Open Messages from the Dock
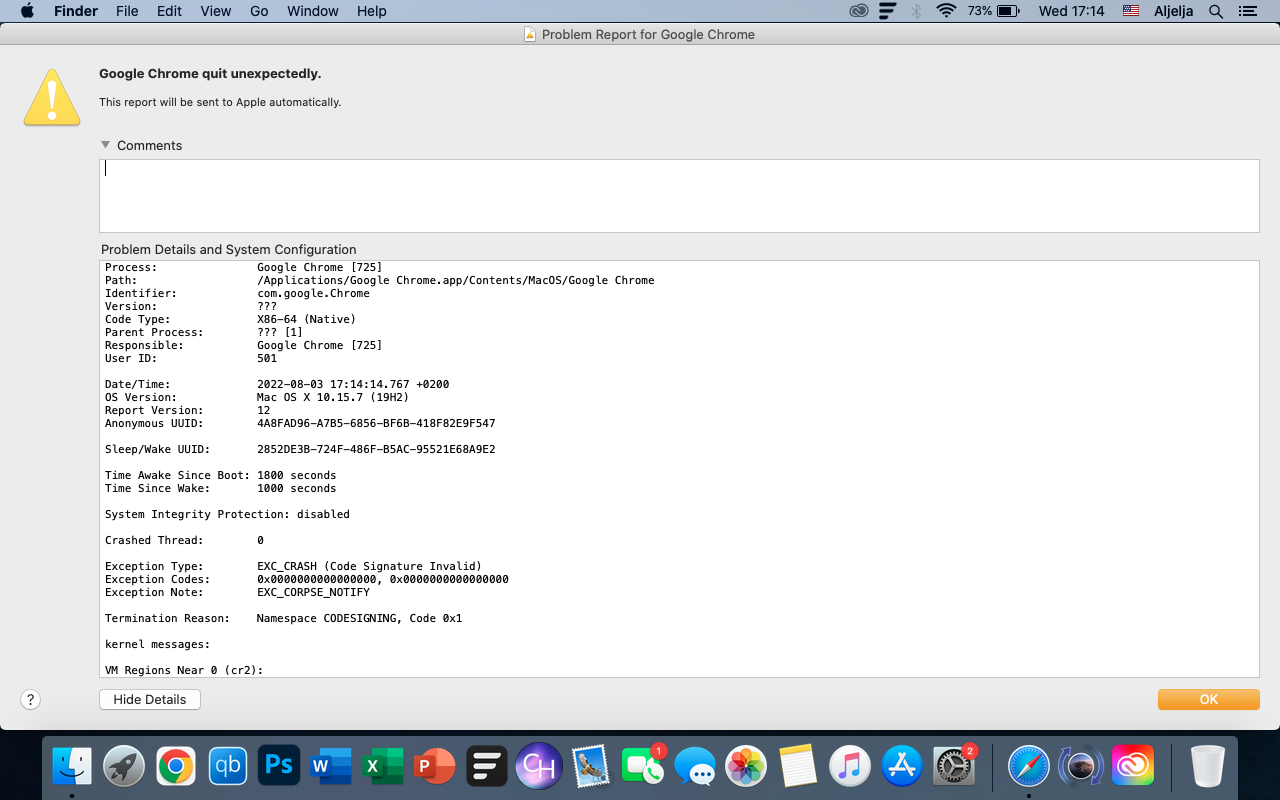1280x800 pixels. 695,767
